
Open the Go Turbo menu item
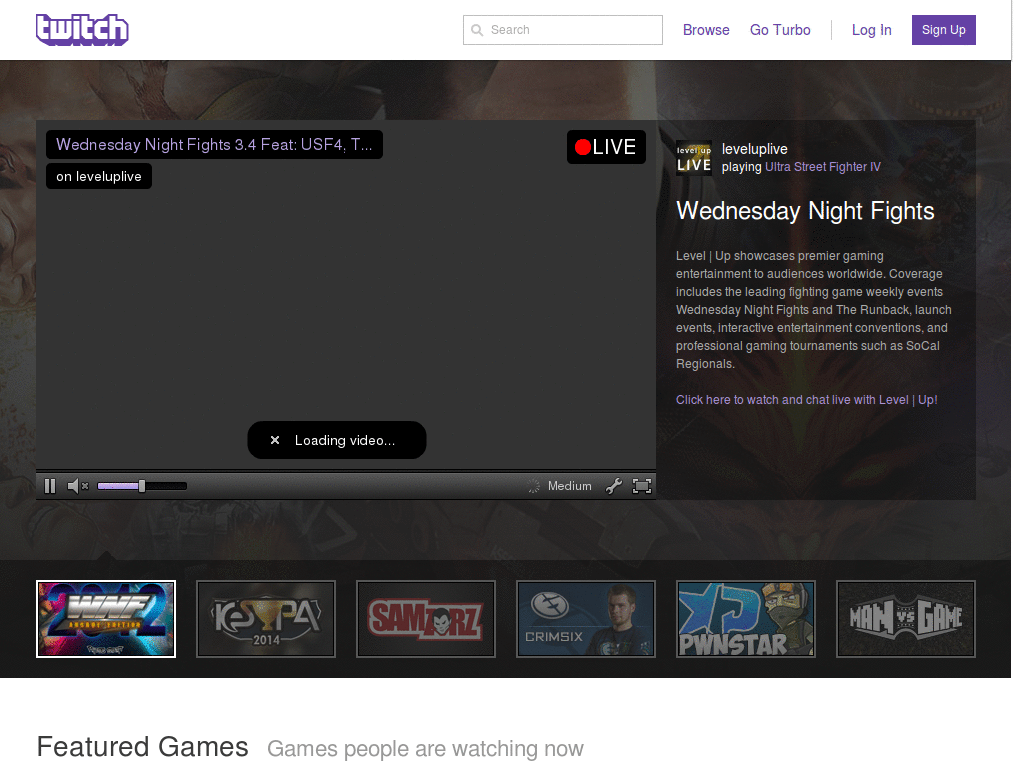pos(780,30)
